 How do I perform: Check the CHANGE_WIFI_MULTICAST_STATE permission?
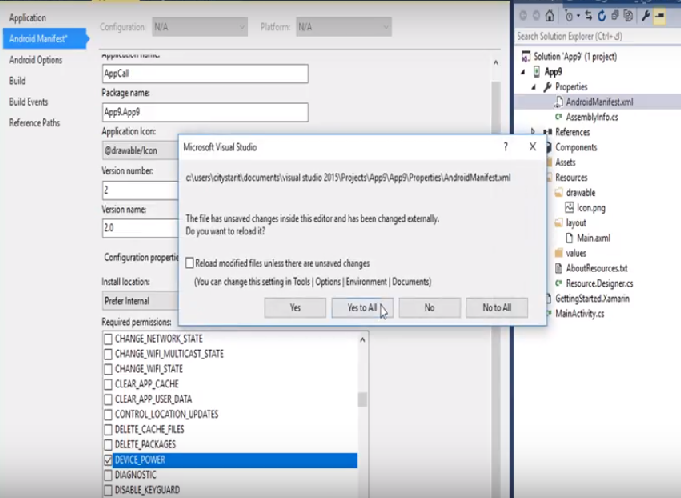pyautogui.click(x=108, y=354)
